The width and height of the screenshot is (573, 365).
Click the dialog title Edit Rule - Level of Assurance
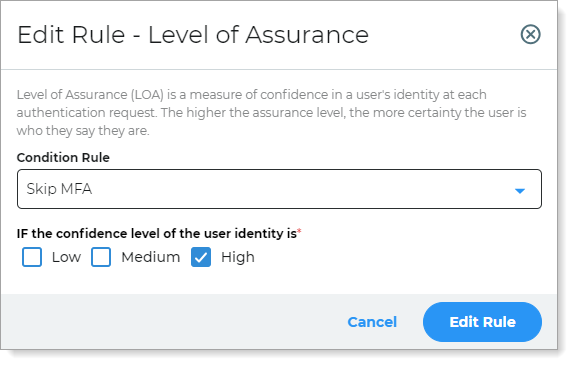(193, 35)
